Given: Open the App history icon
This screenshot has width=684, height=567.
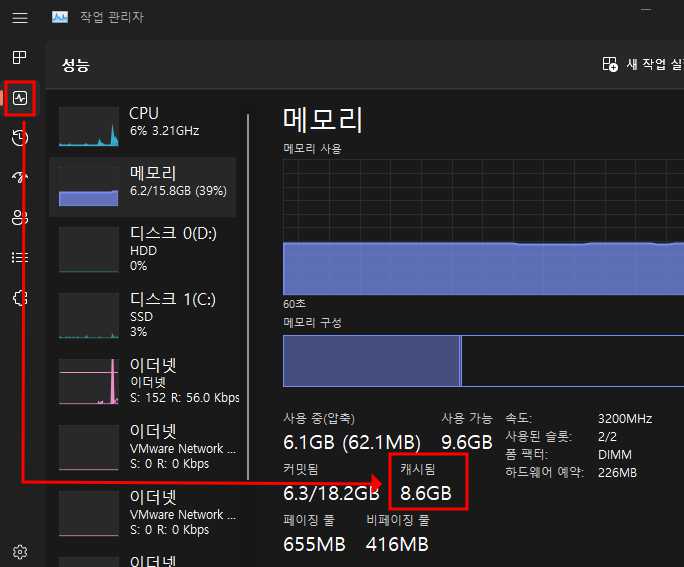Looking at the screenshot, I should point(20,137).
